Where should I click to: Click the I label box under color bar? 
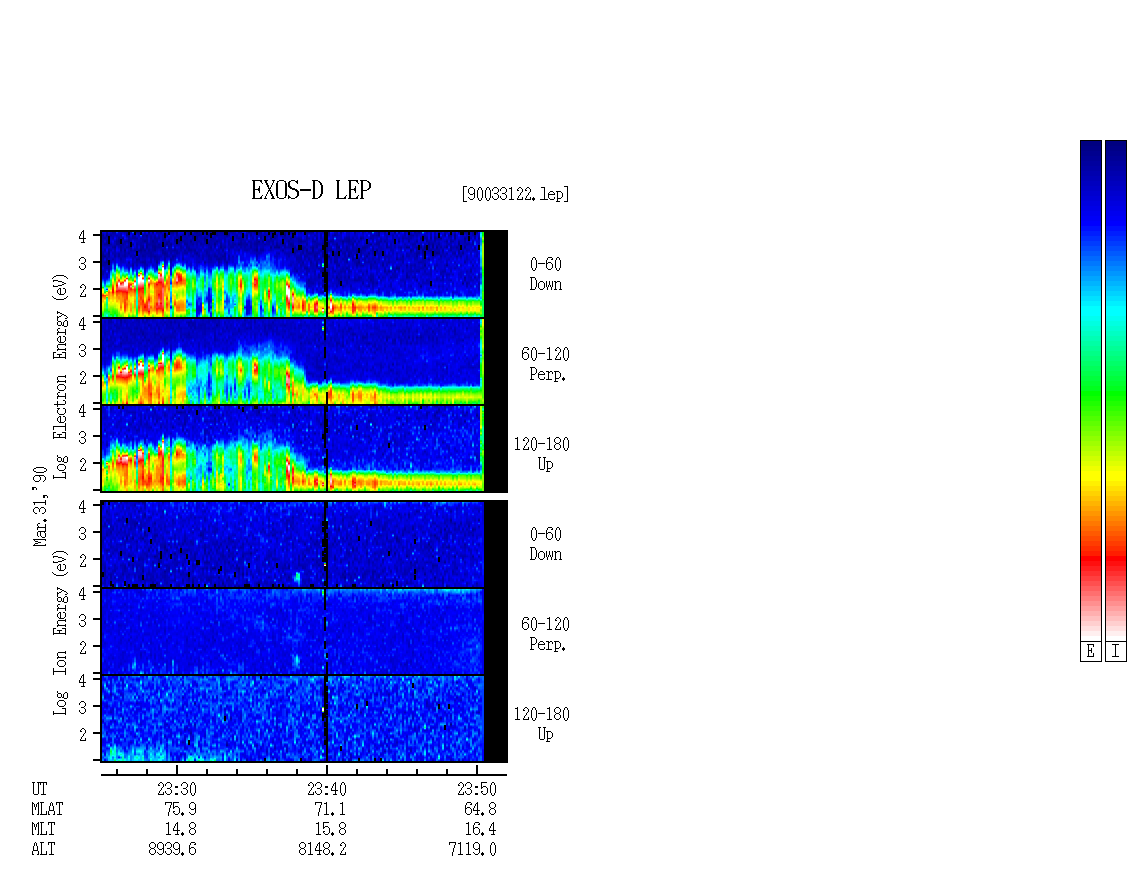coord(1116,652)
